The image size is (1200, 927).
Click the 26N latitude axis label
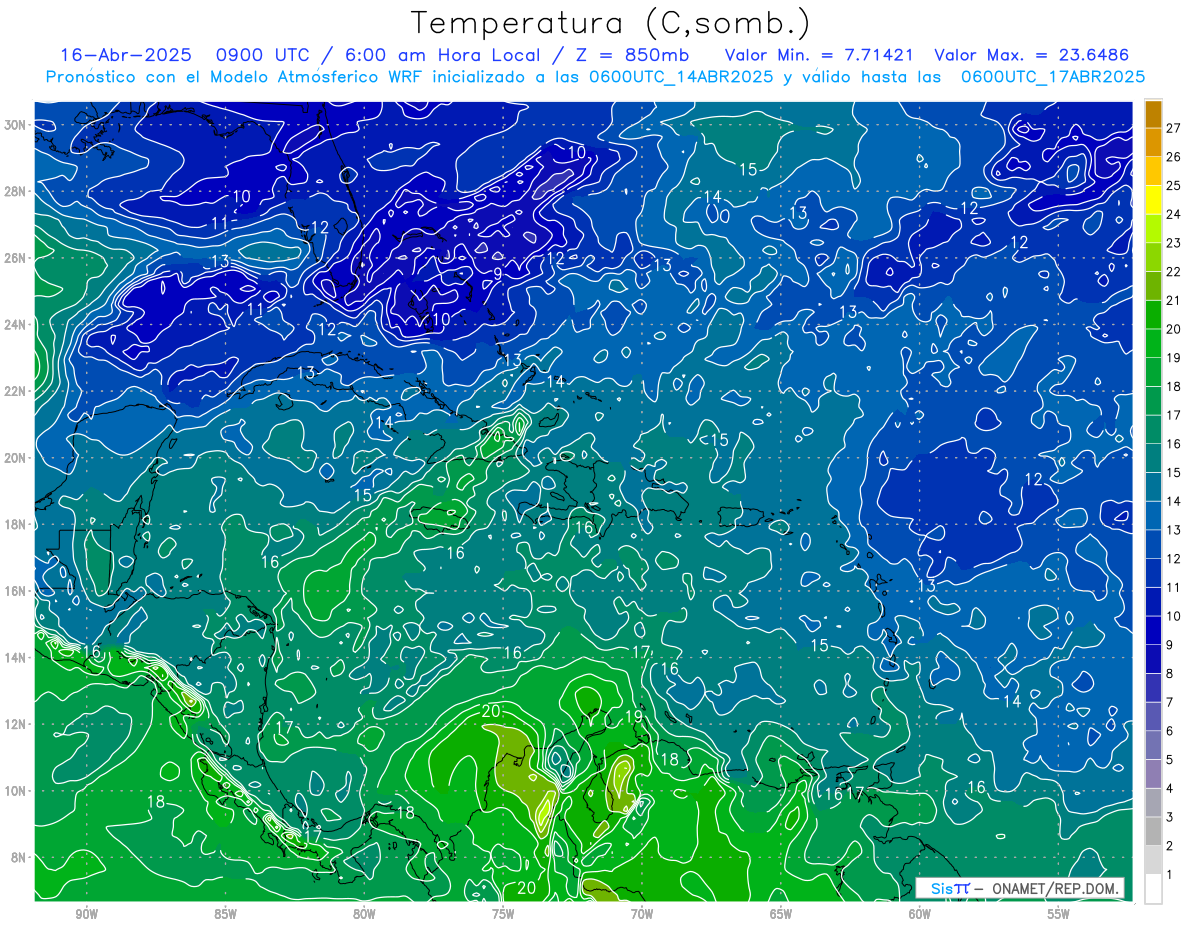[17, 258]
